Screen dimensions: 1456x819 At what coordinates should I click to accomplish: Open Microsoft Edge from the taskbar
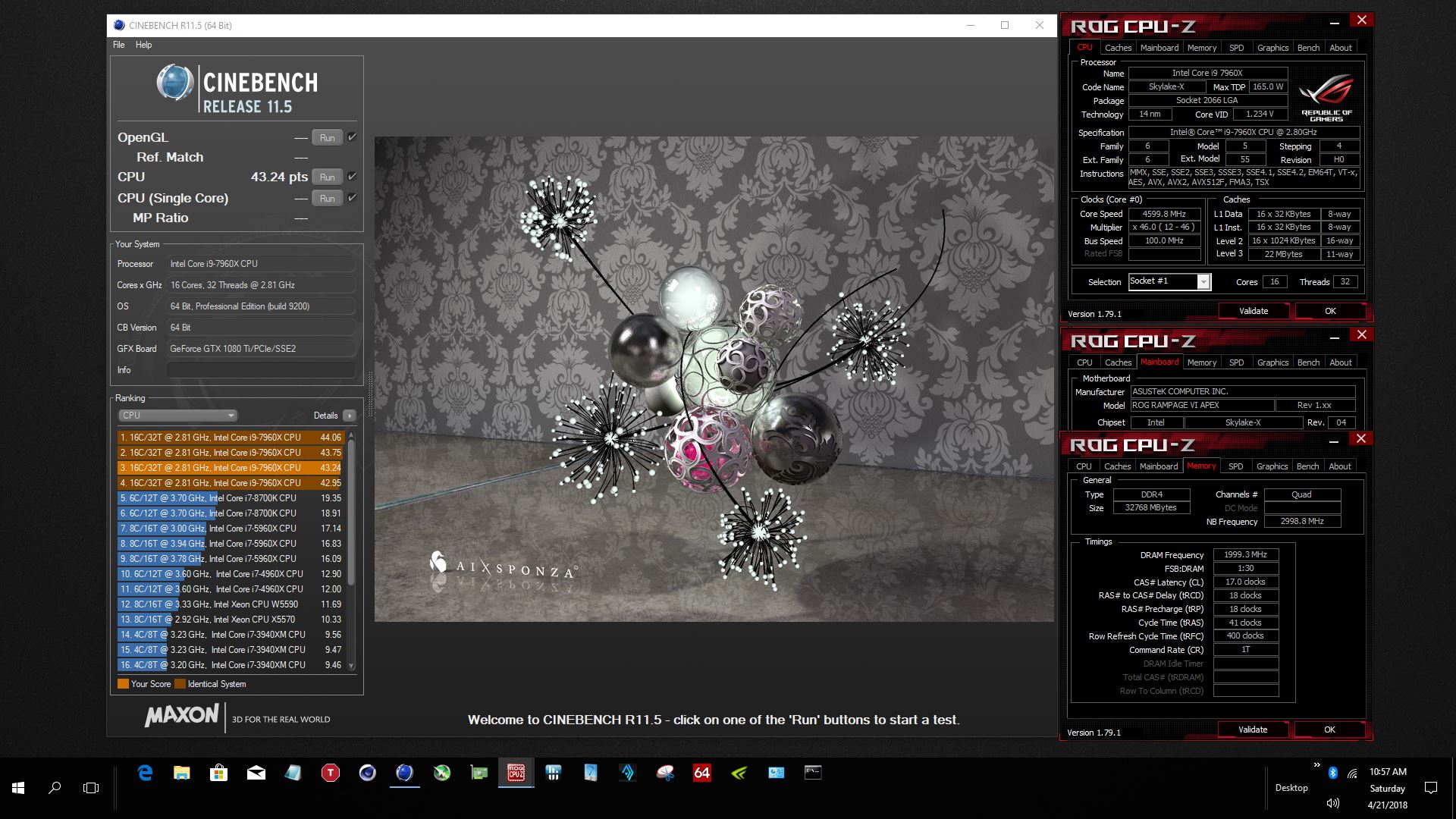(145, 773)
